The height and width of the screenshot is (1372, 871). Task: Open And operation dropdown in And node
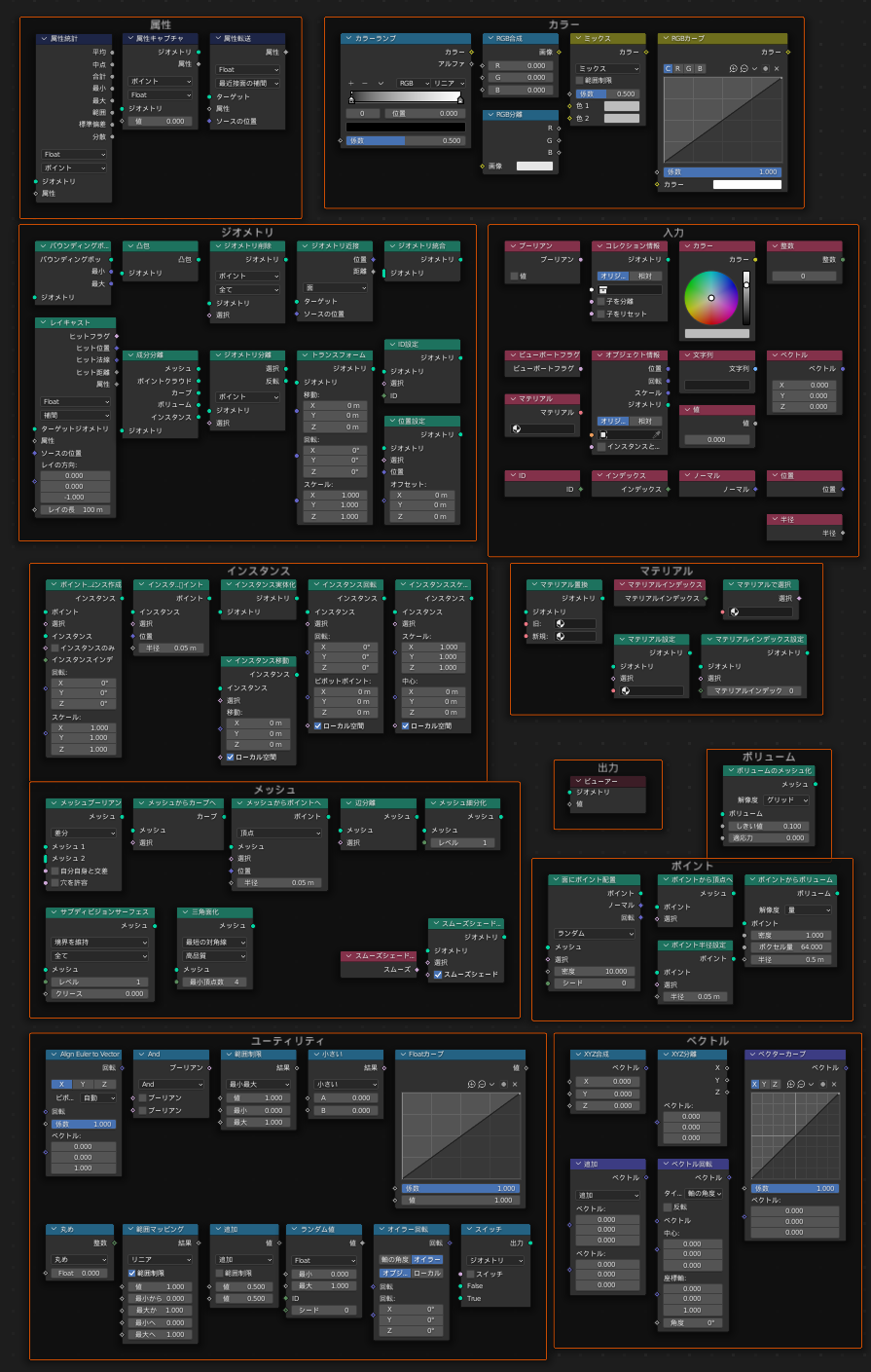point(171,1084)
